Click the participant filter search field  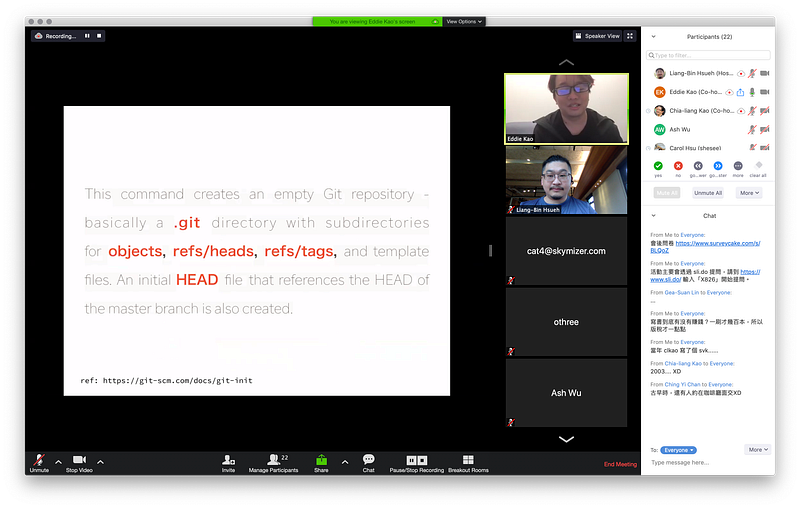pos(708,55)
